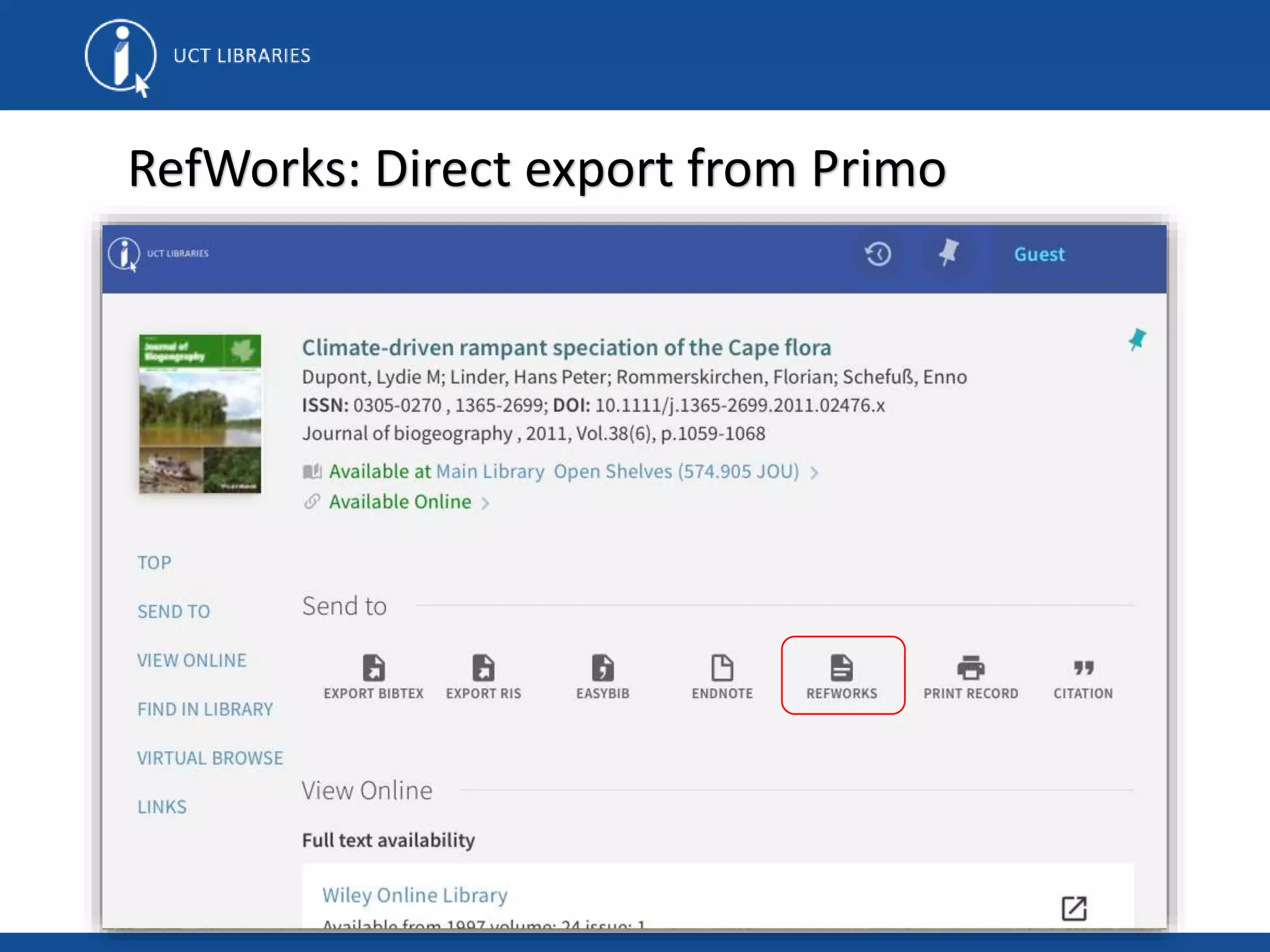Viewport: 1270px width, 952px height.
Task: Select the Journal of biogeography citation line
Action: (534, 433)
